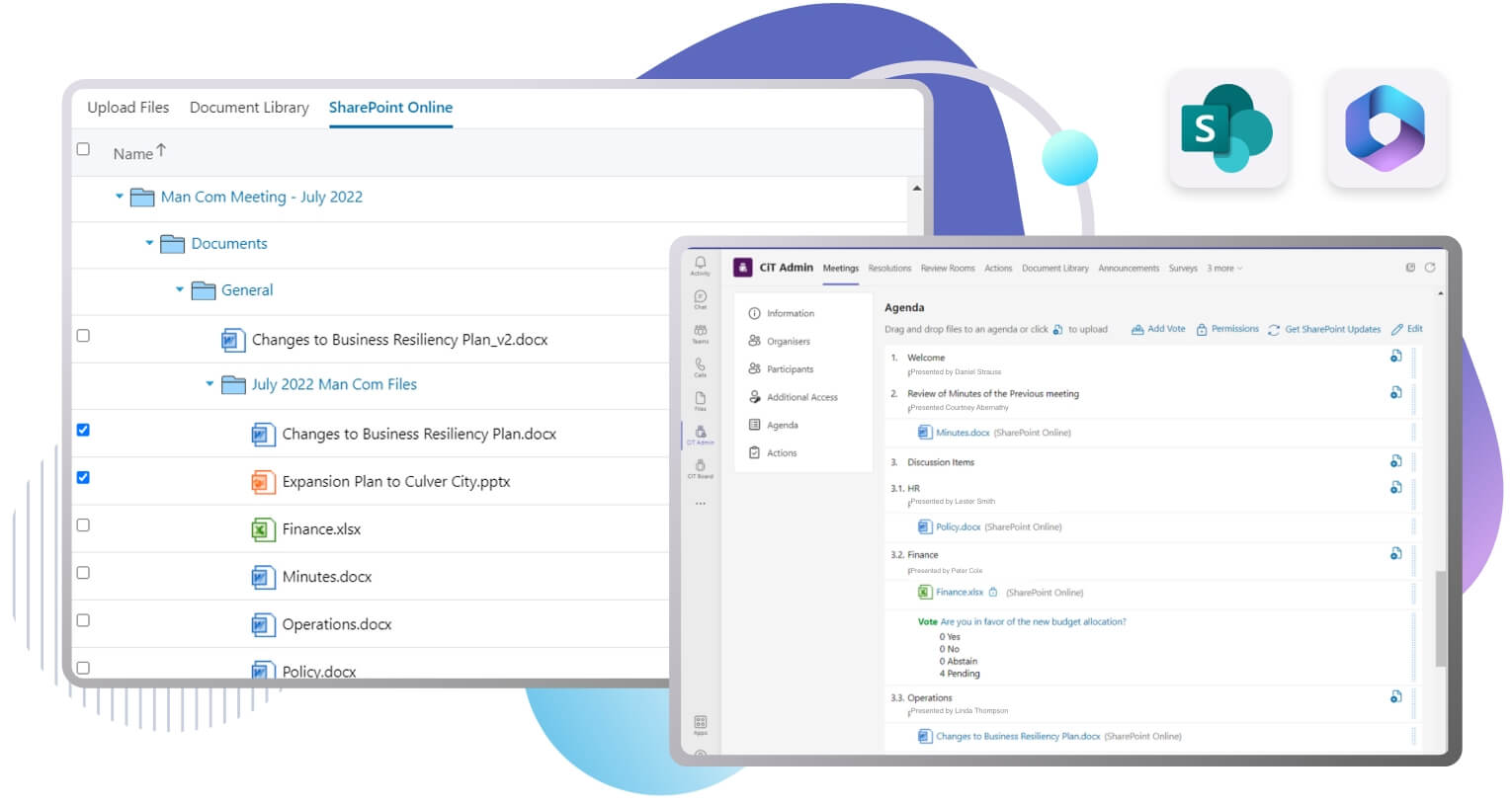Screen dimensions: 1512x806
Task: Open Chat in the Teams sidebar
Action: pyautogui.click(x=700, y=298)
